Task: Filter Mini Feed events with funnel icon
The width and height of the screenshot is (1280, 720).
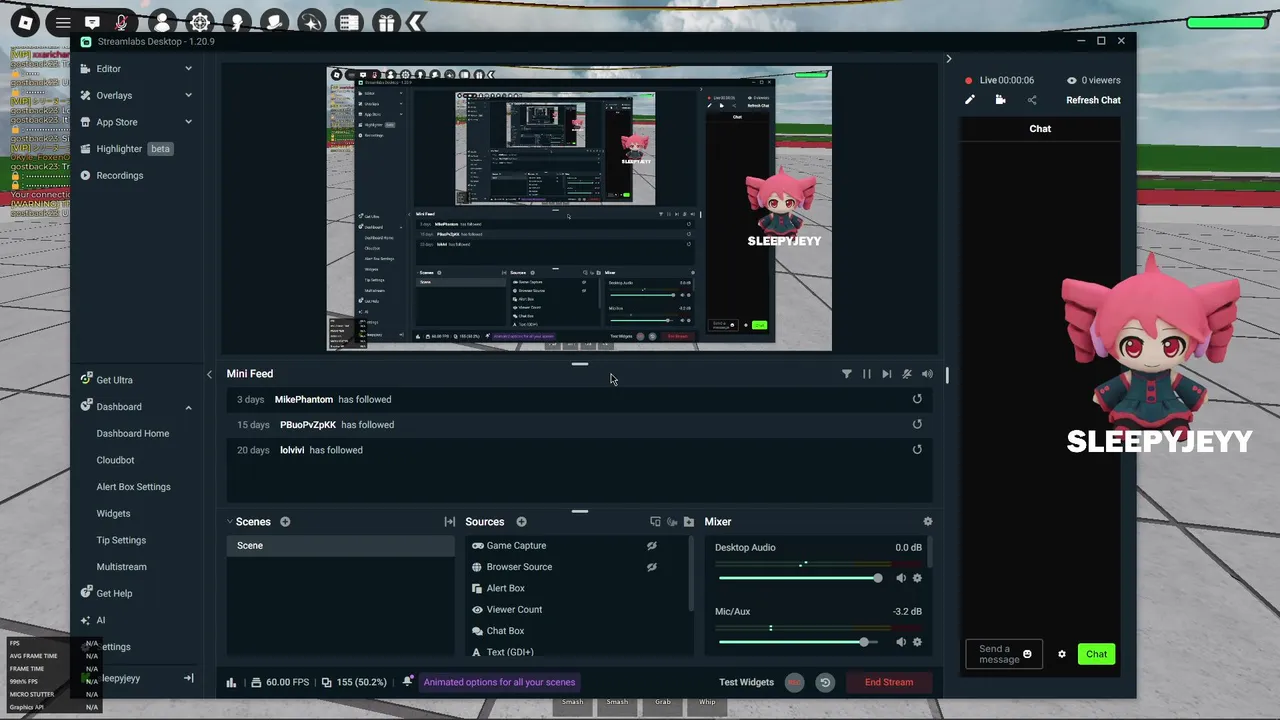Action: [x=847, y=374]
